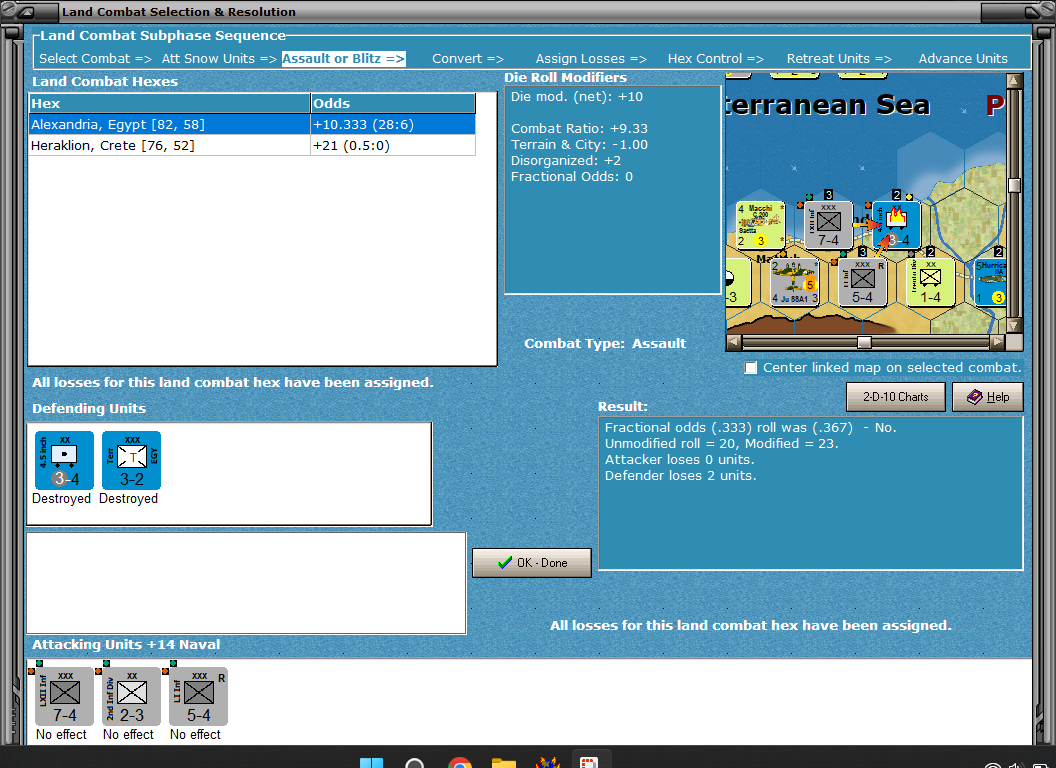This screenshot has height=768, width=1056.
Task: Click the green checkmark on OK - Done
Action: pos(504,563)
